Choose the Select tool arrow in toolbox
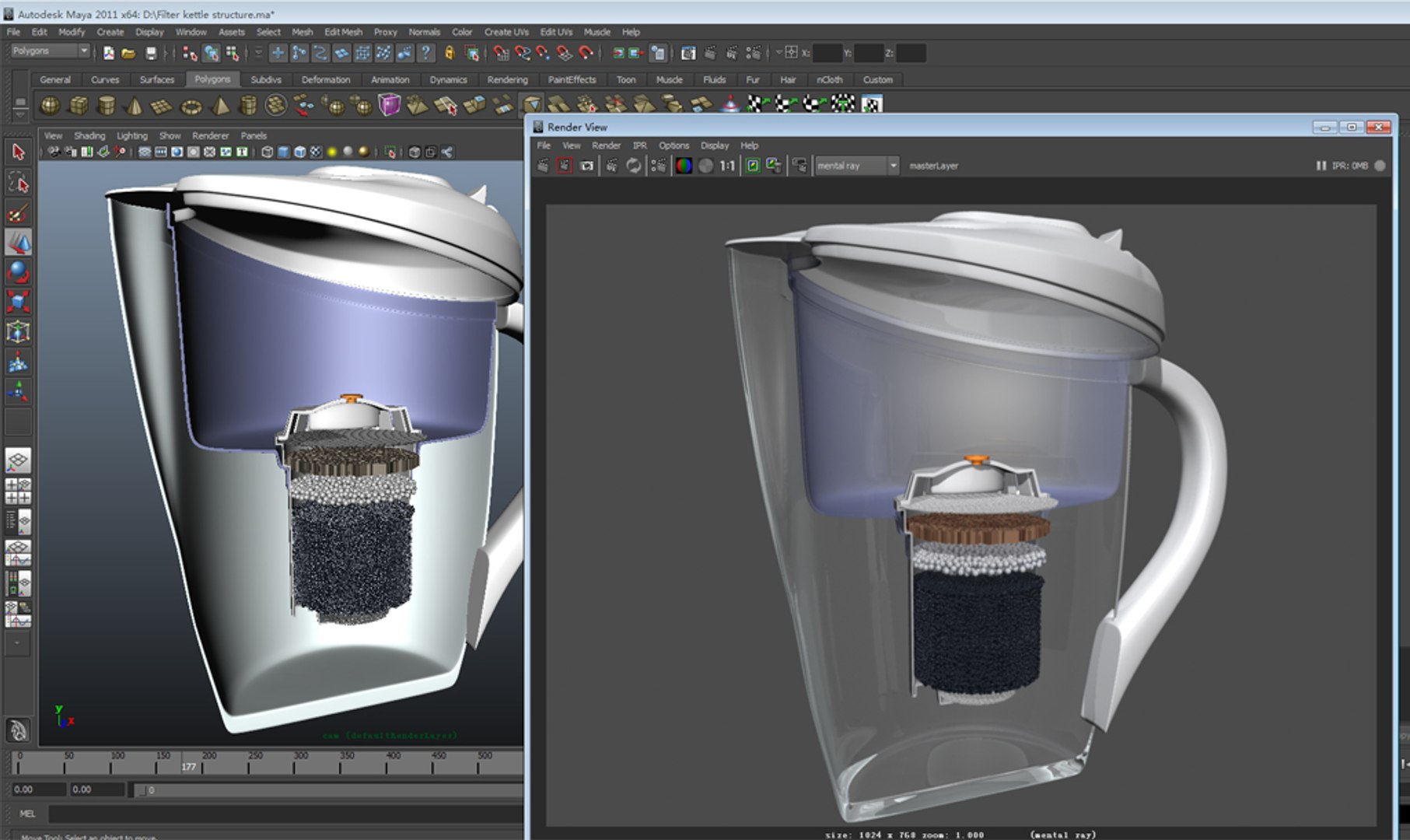Screen dimensions: 1410x840 18,152
